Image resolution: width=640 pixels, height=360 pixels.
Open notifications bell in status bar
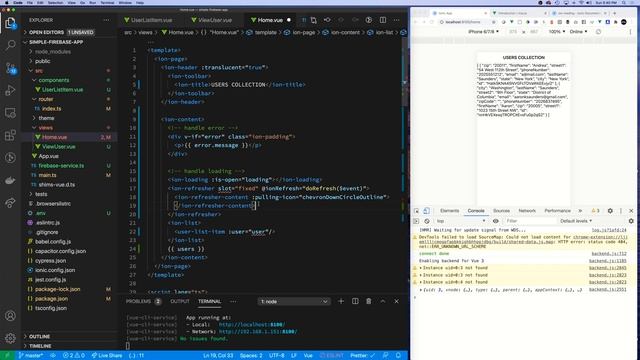pyautogui.click(x=398, y=356)
